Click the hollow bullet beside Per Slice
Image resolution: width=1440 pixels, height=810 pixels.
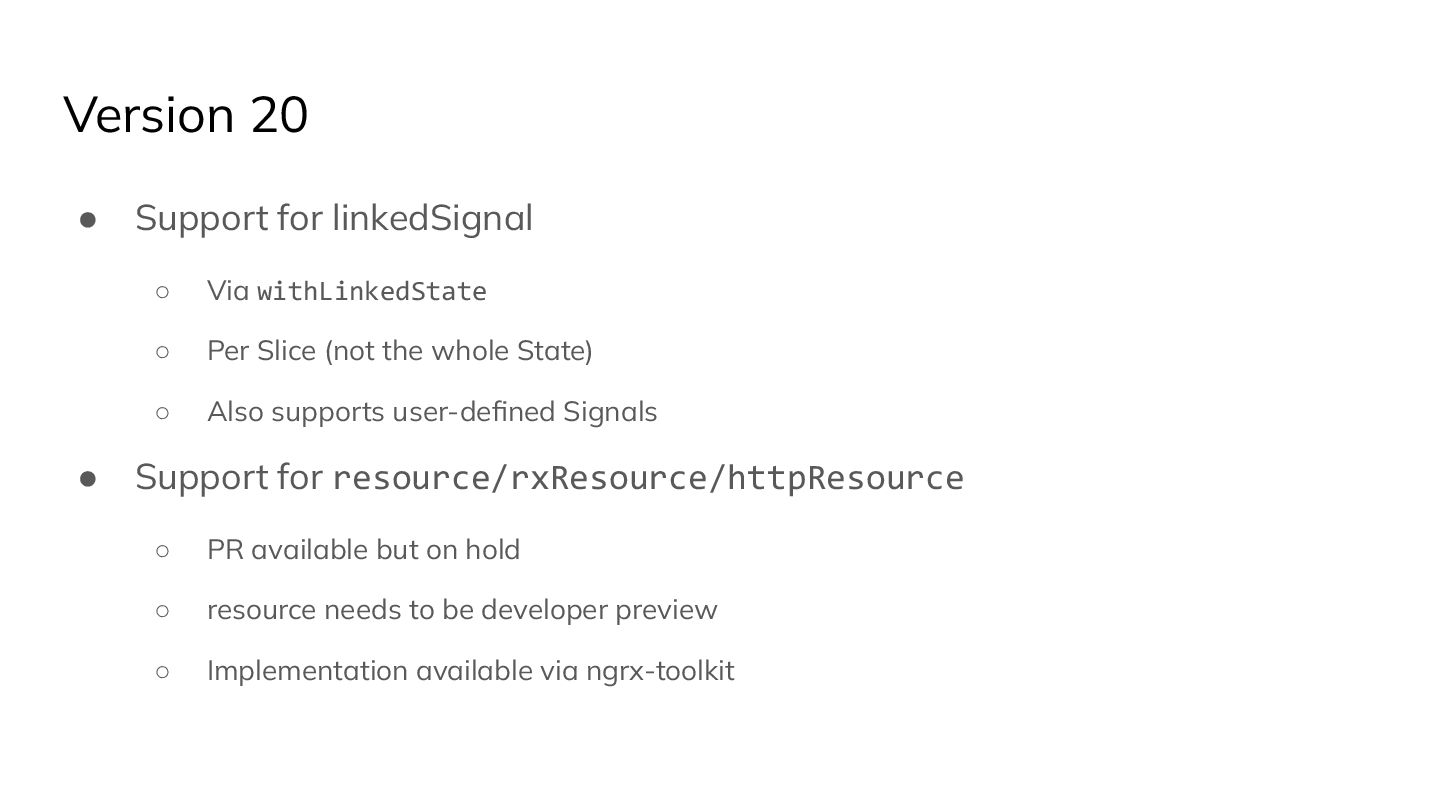[163, 352]
